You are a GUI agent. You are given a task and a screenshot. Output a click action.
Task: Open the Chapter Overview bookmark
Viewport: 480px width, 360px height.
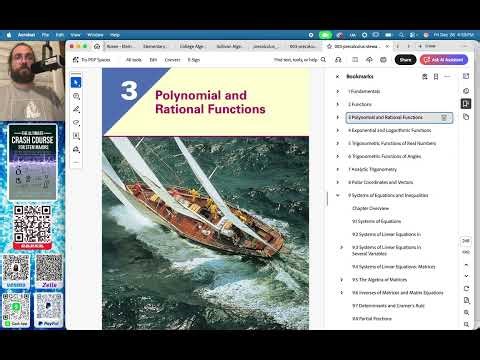click(370, 208)
